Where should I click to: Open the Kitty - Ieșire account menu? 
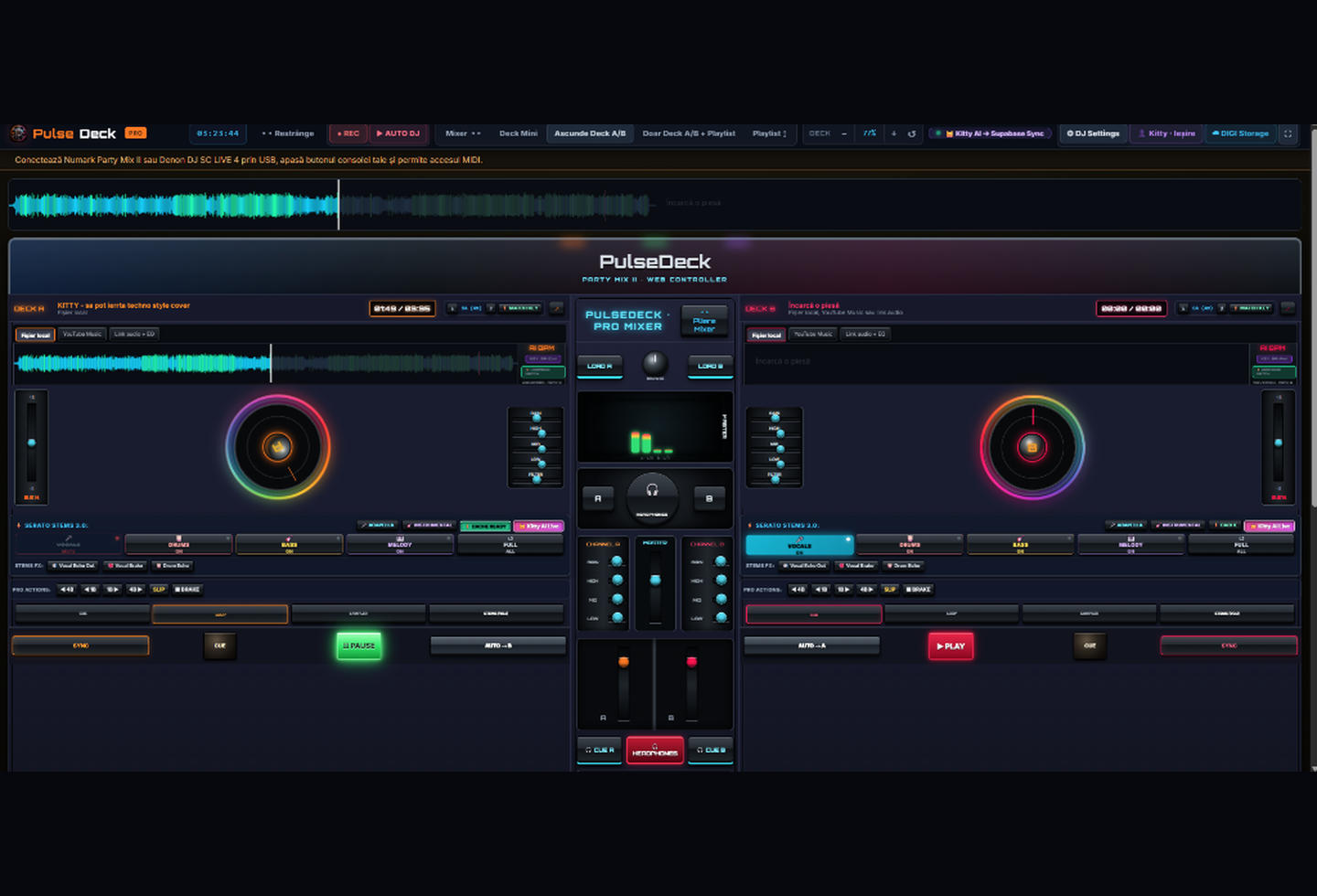pyautogui.click(x=1167, y=133)
